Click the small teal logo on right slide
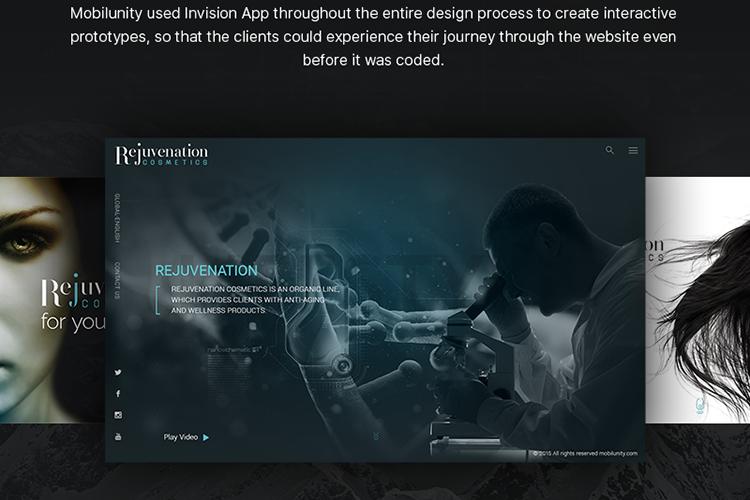The image size is (750, 500). coord(700,406)
